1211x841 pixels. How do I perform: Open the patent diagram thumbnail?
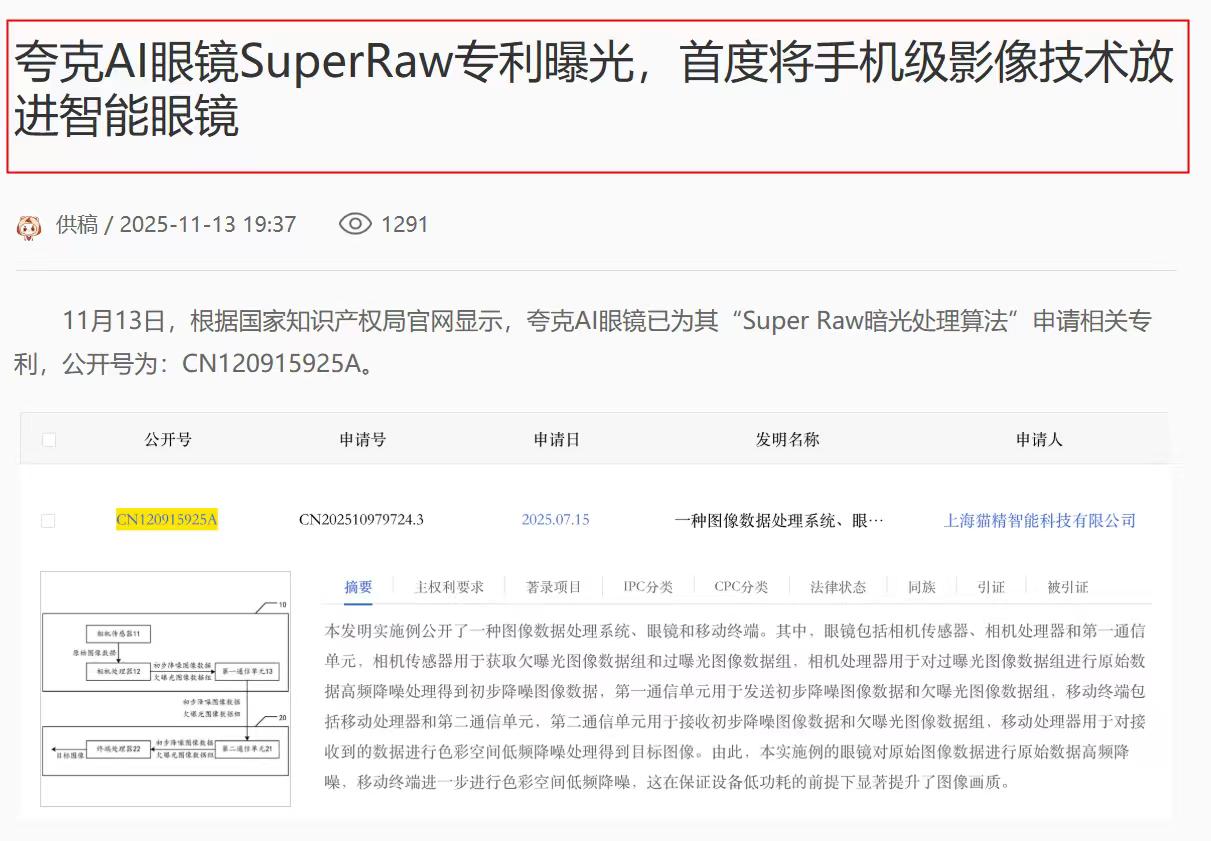pyautogui.click(x=165, y=689)
